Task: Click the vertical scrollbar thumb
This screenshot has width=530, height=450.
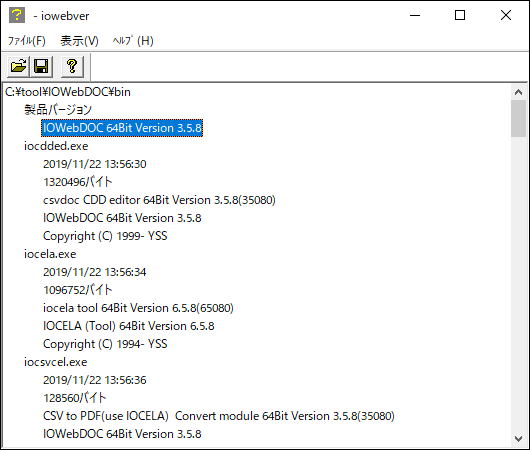Action: tap(519, 118)
